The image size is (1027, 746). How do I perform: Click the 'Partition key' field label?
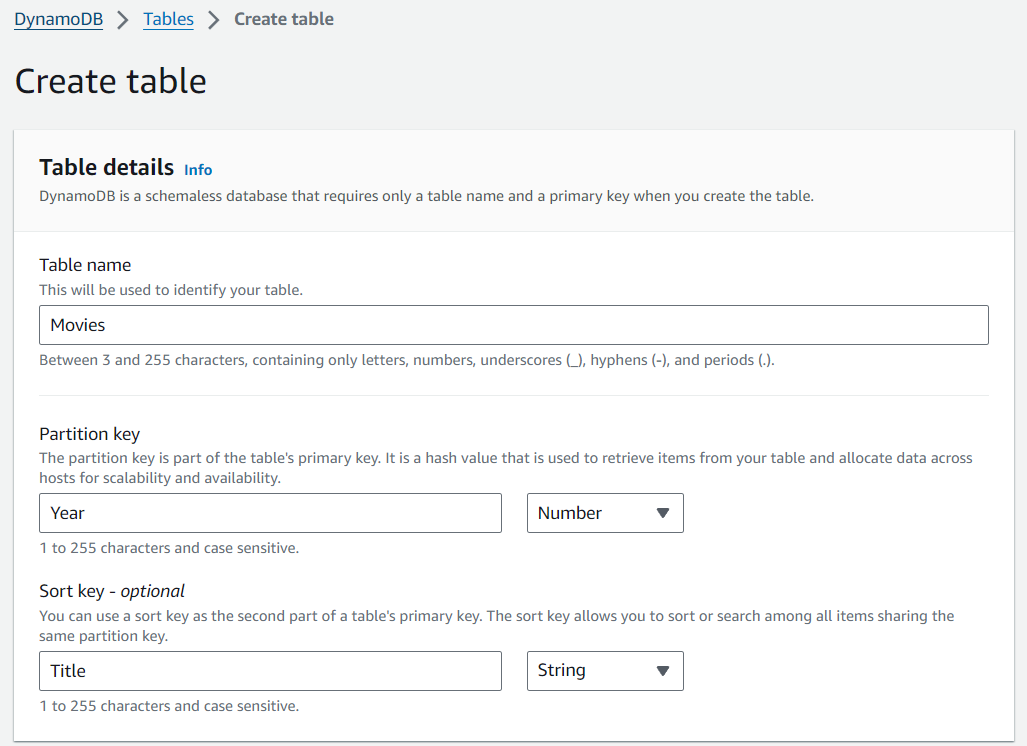click(89, 434)
